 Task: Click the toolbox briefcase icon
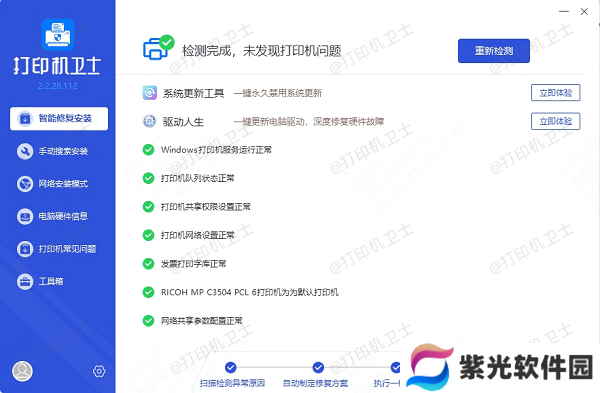25,282
